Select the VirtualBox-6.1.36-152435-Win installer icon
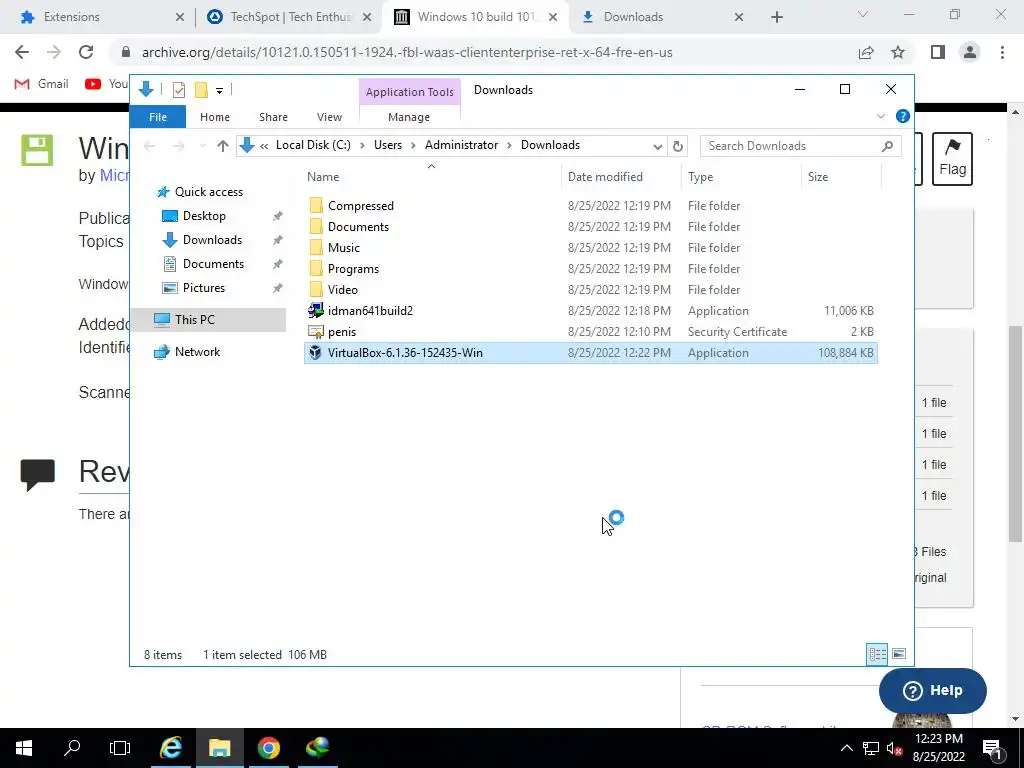Screen dimensions: 1024x768 coord(315,353)
